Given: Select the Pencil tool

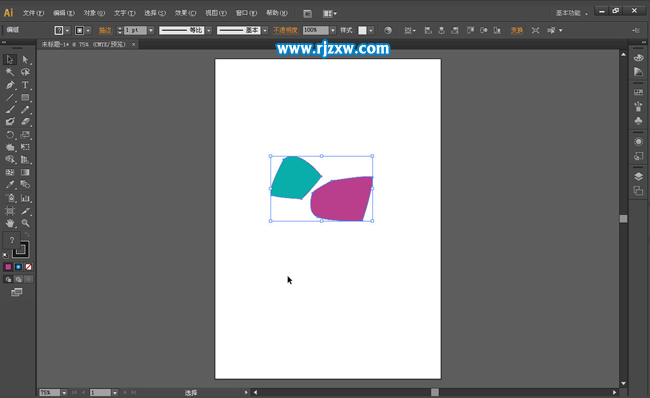Looking at the screenshot, I should point(25,109).
